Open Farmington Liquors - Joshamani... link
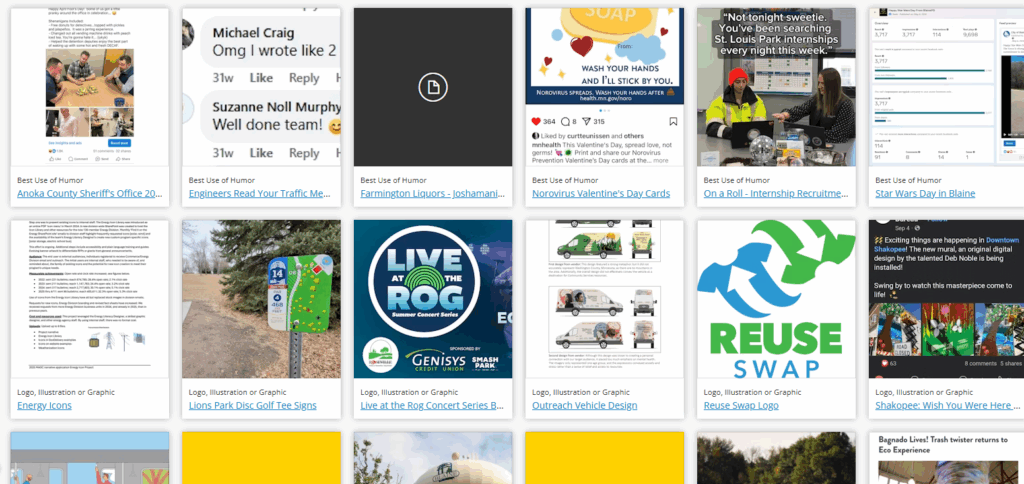The image size is (1024, 484). pos(433,193)
